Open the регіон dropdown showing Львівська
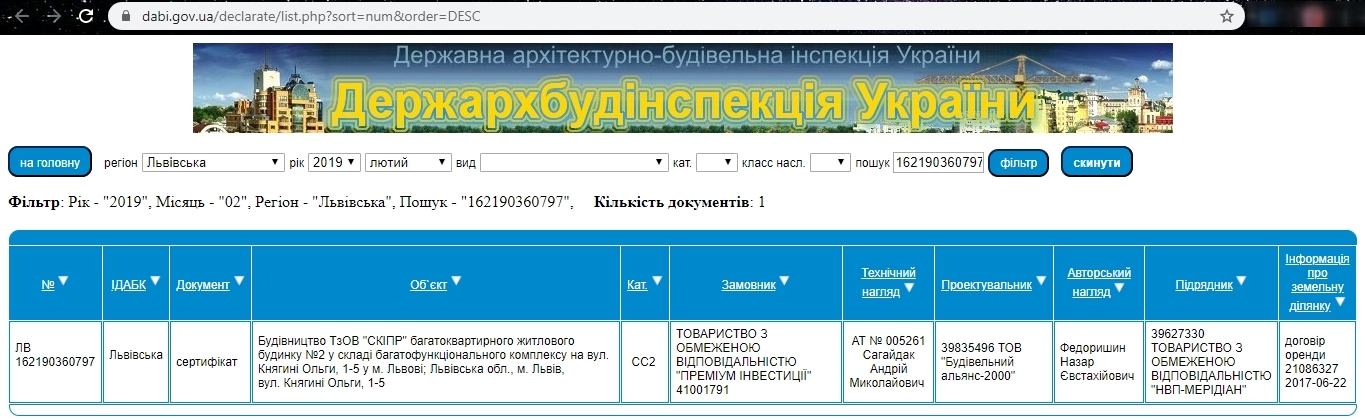The image size is (1365, 420). pyautogui.click(x=213, y=162)
